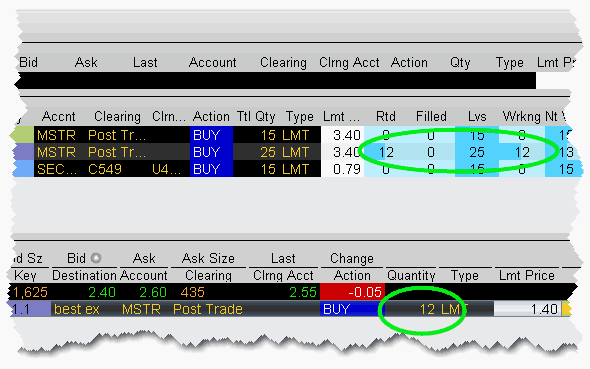Click the 2.60 ask price cell
Screen dimensions: 590x369
coord(153,292)
